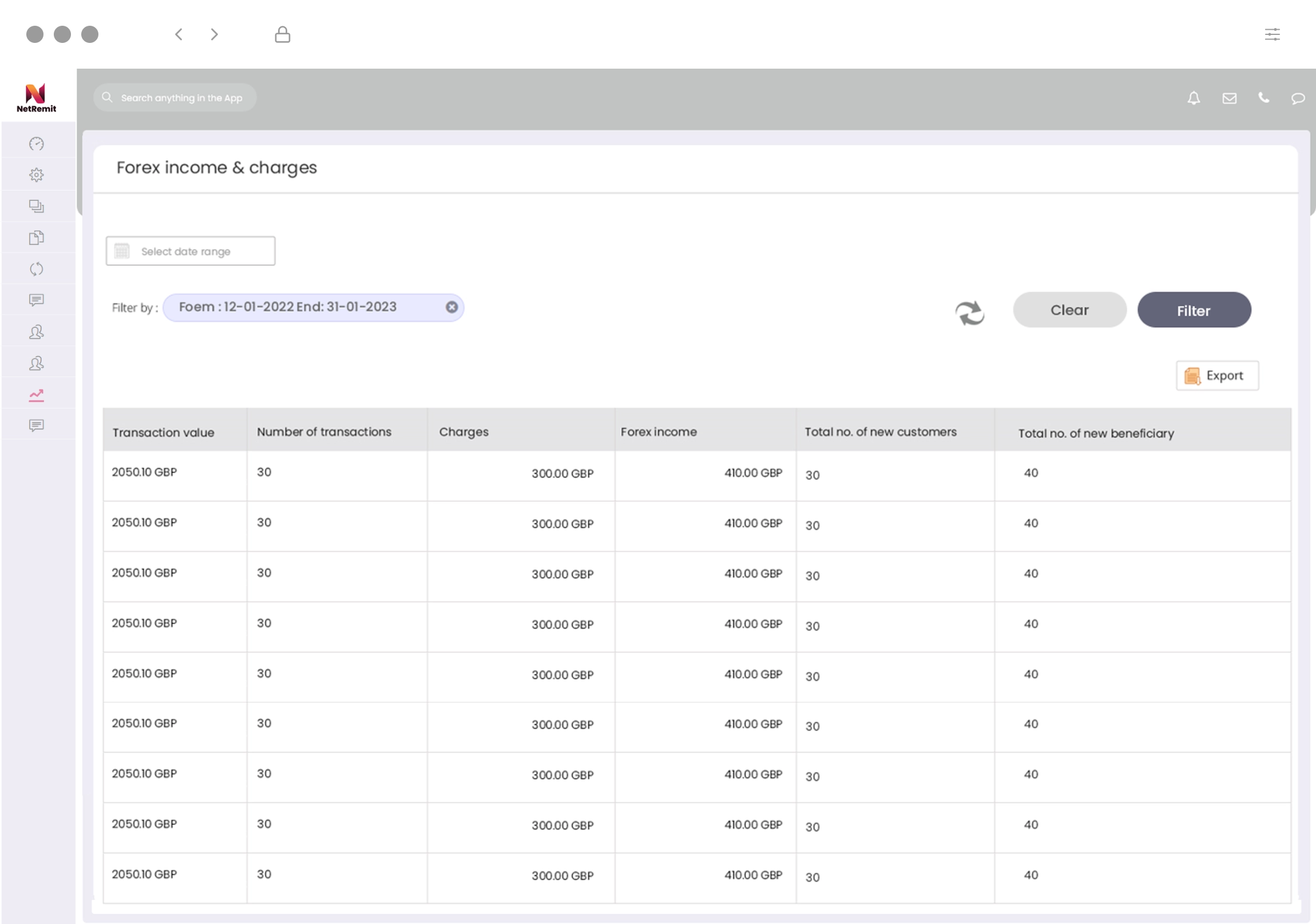1316x924 pixels.
Task: Expand the filter date range picker field
Action: (x=191, y=251)
